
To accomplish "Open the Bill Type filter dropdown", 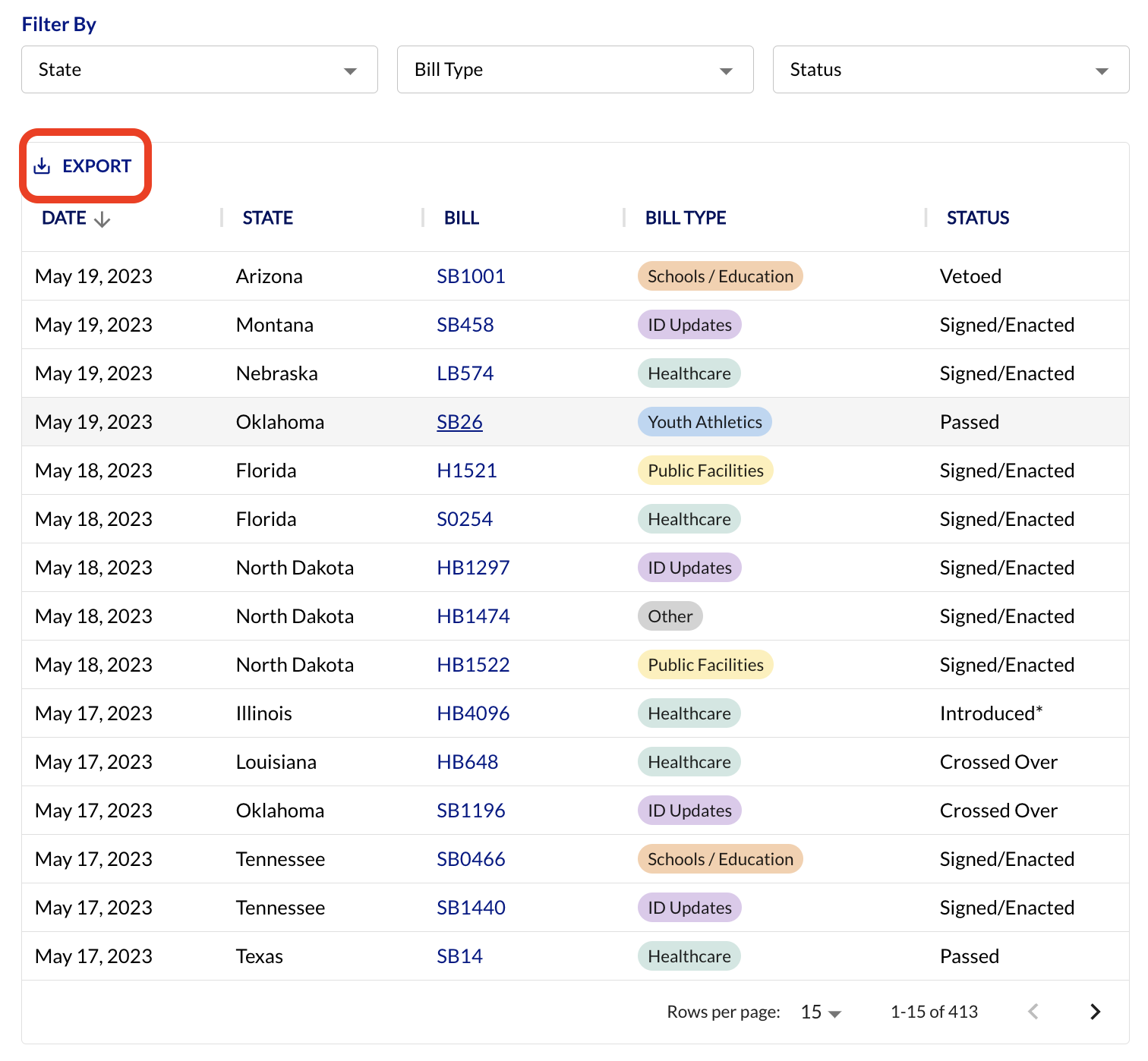I will pyautogui.click(x=574, y=69).
